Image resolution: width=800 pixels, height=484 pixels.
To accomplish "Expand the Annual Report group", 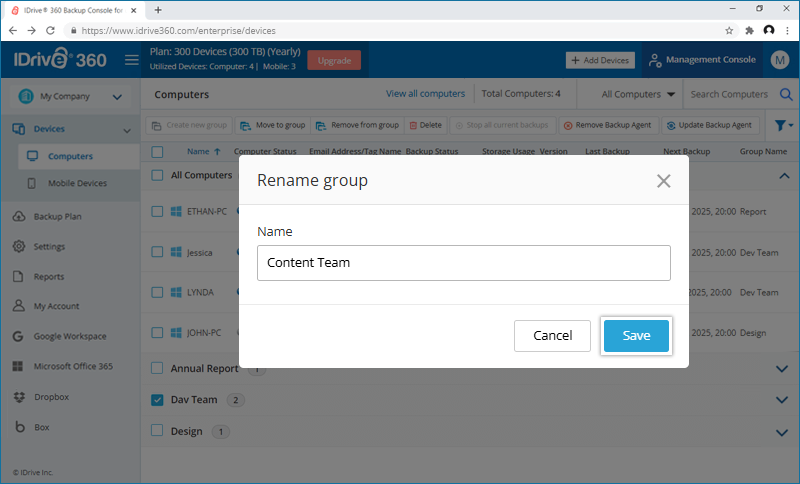I will coord(782,369).
